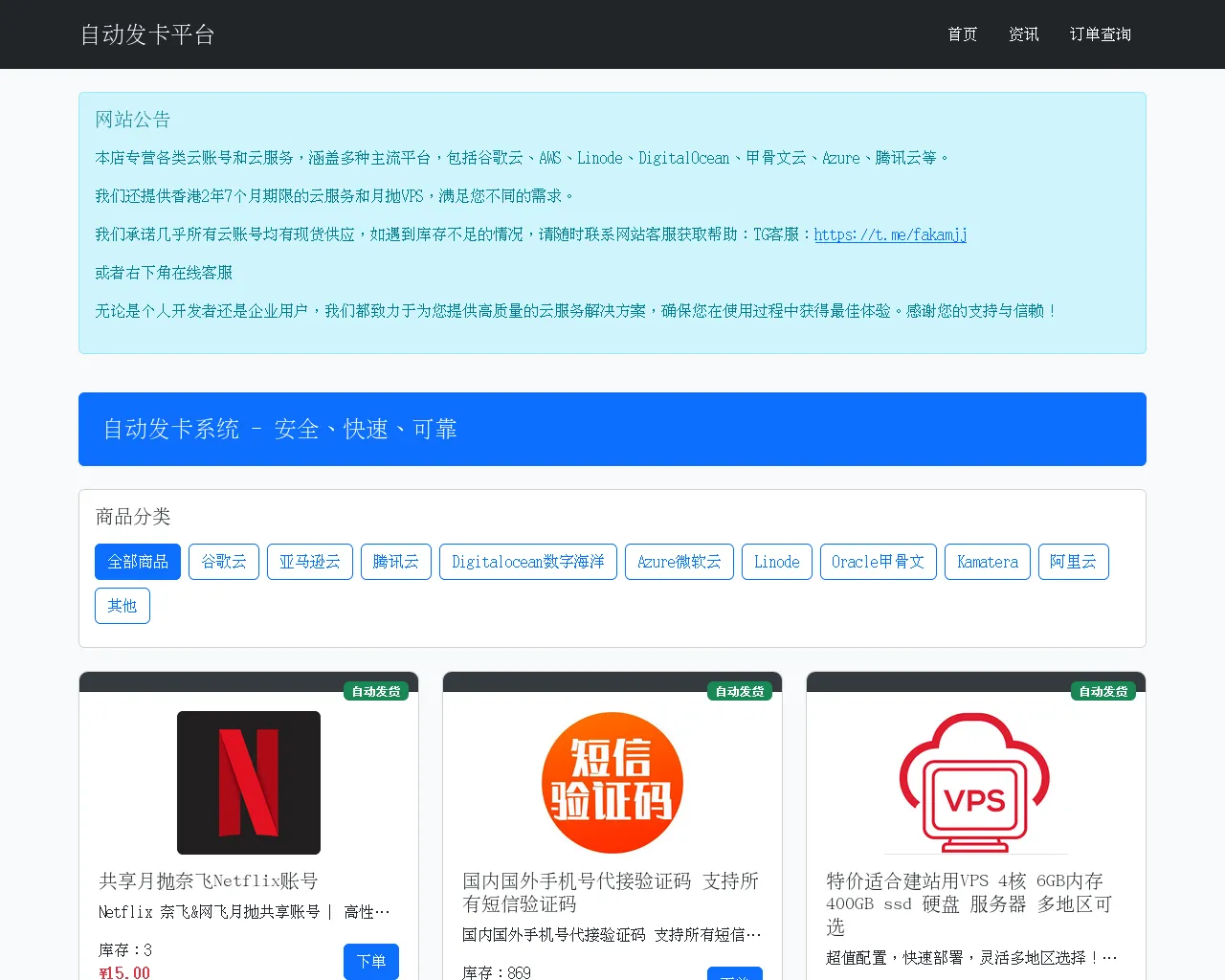The height and width of the screenshot is (980, 1225).
Task: Pick the 阿里云 category
Action: point(1074,562)
